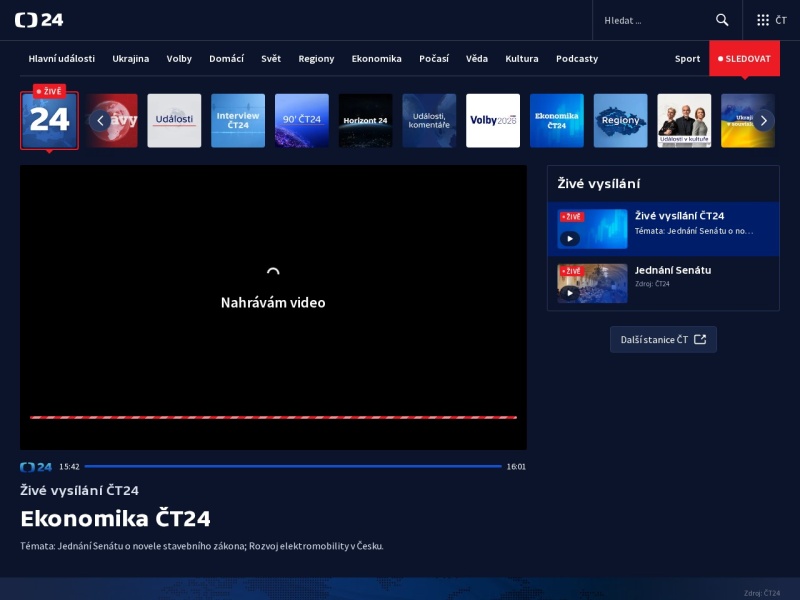The width and height of the screenshot is (800, 600).
Task: Click the 15:42 start time label
Action: coord(69,466)
